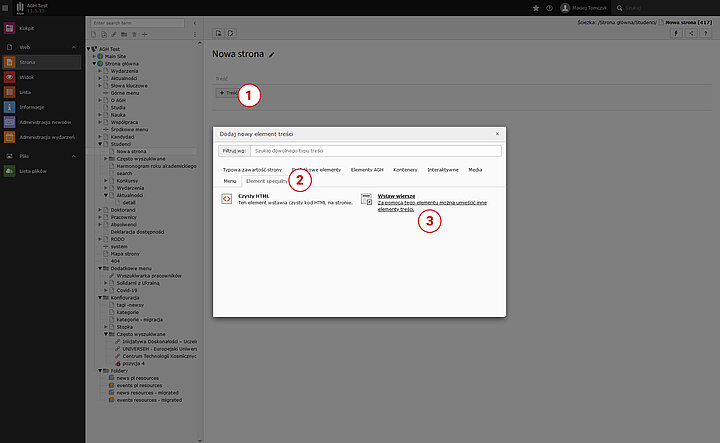Click the content type filter field
The image size is (720, 443).
tap(375, 151)
